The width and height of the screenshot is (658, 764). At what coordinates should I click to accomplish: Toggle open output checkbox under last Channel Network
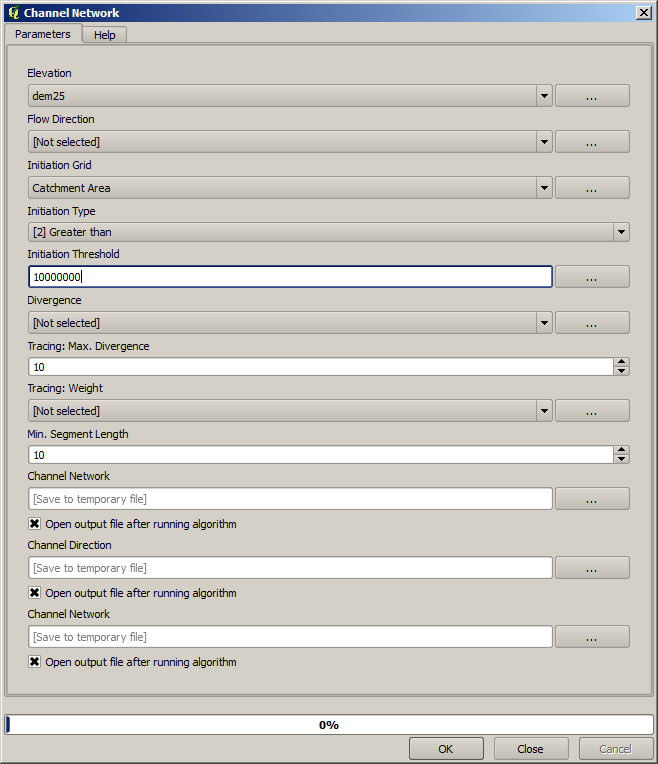[35, 662]
